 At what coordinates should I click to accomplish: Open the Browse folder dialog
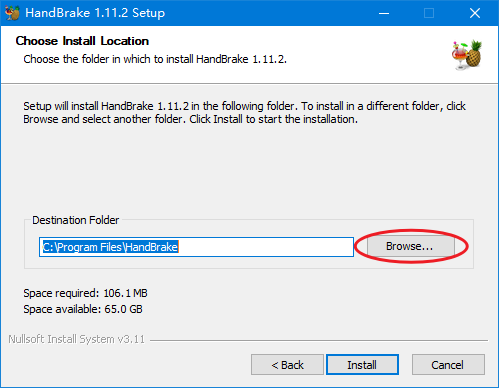411,246
